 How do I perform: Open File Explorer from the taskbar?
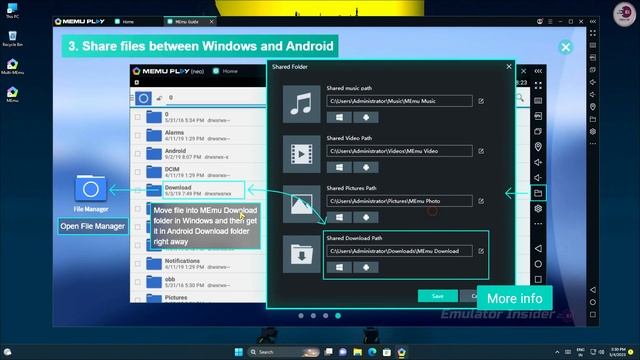click(358, 352)
